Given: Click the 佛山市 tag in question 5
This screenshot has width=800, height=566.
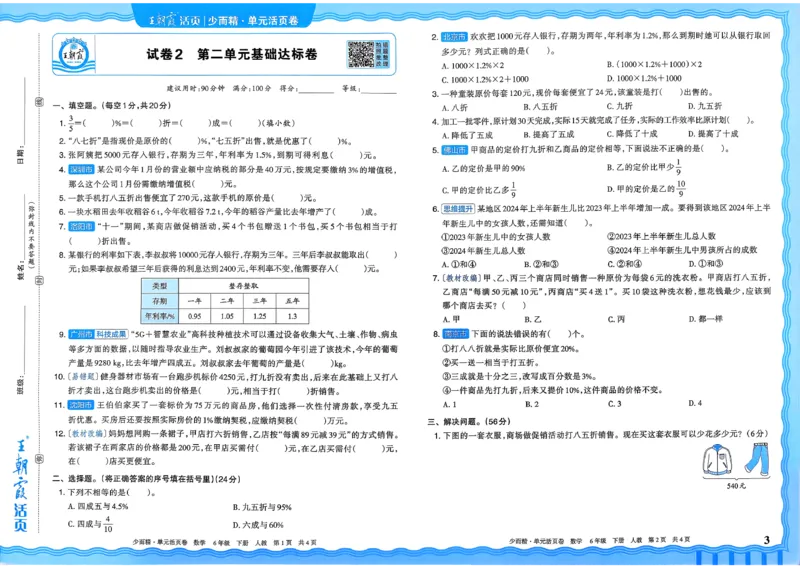Looking at the screenshot, I should pos(454,150).
